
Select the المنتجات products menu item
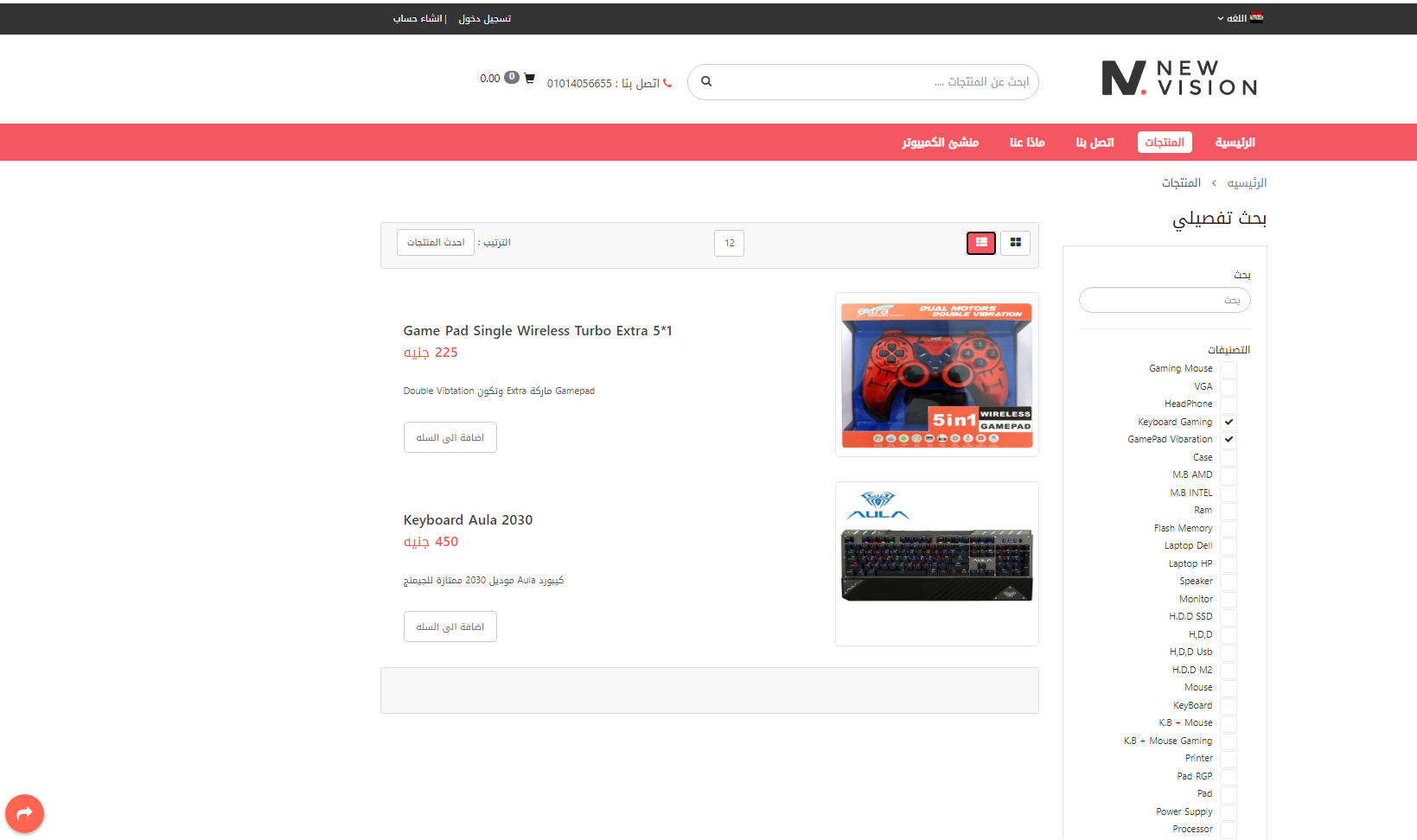pyautogui.click(x=1165, y=143)
